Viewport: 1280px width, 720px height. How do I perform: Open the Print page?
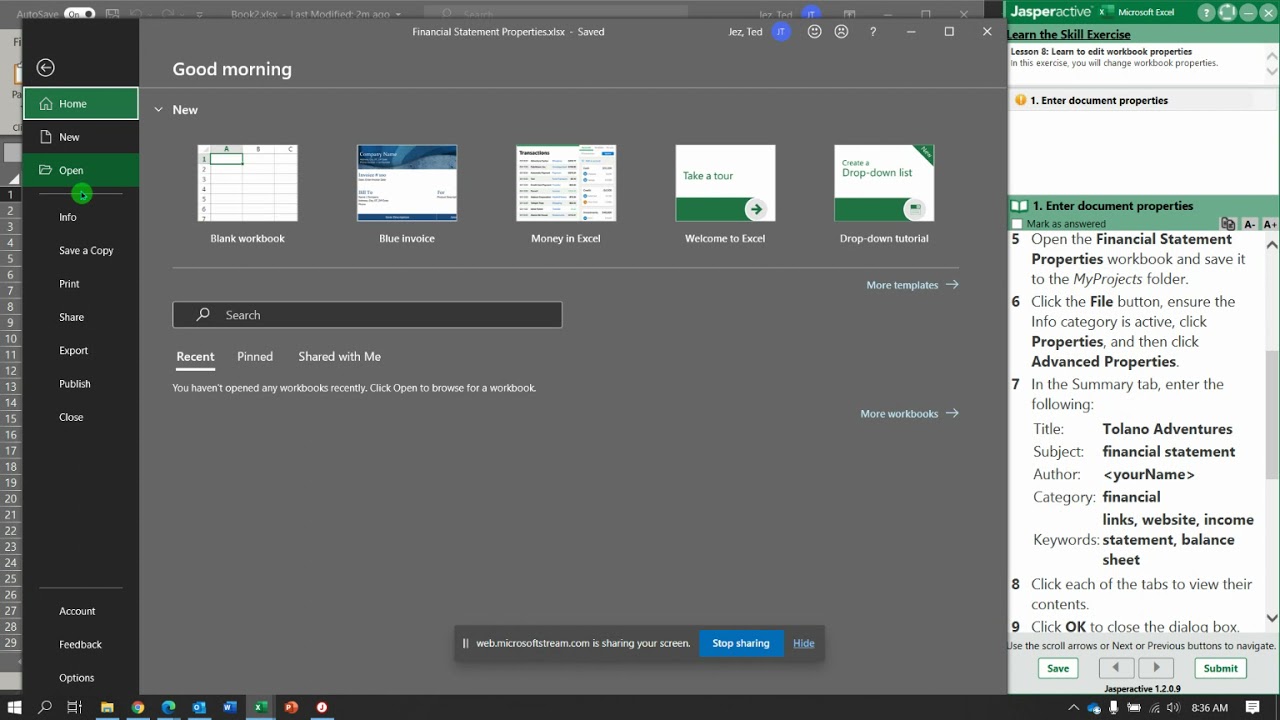pyautogui.click(x=81, y=284)
